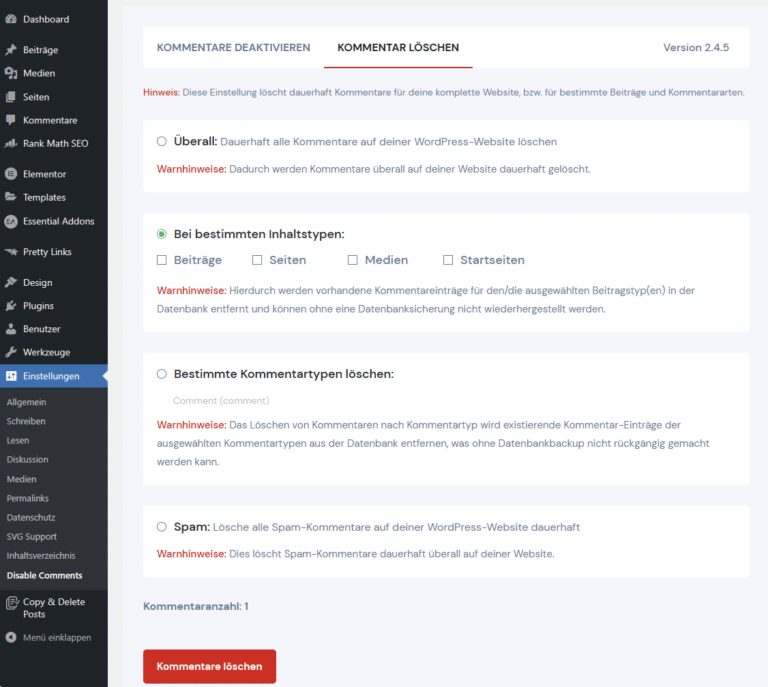
Task: Select the Überall radio button
Action: point(162,142)
